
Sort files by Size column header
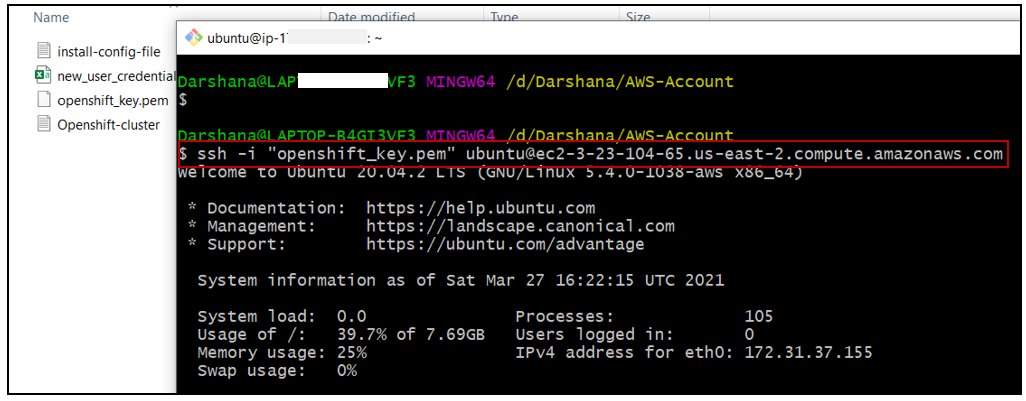coord(637,18)
